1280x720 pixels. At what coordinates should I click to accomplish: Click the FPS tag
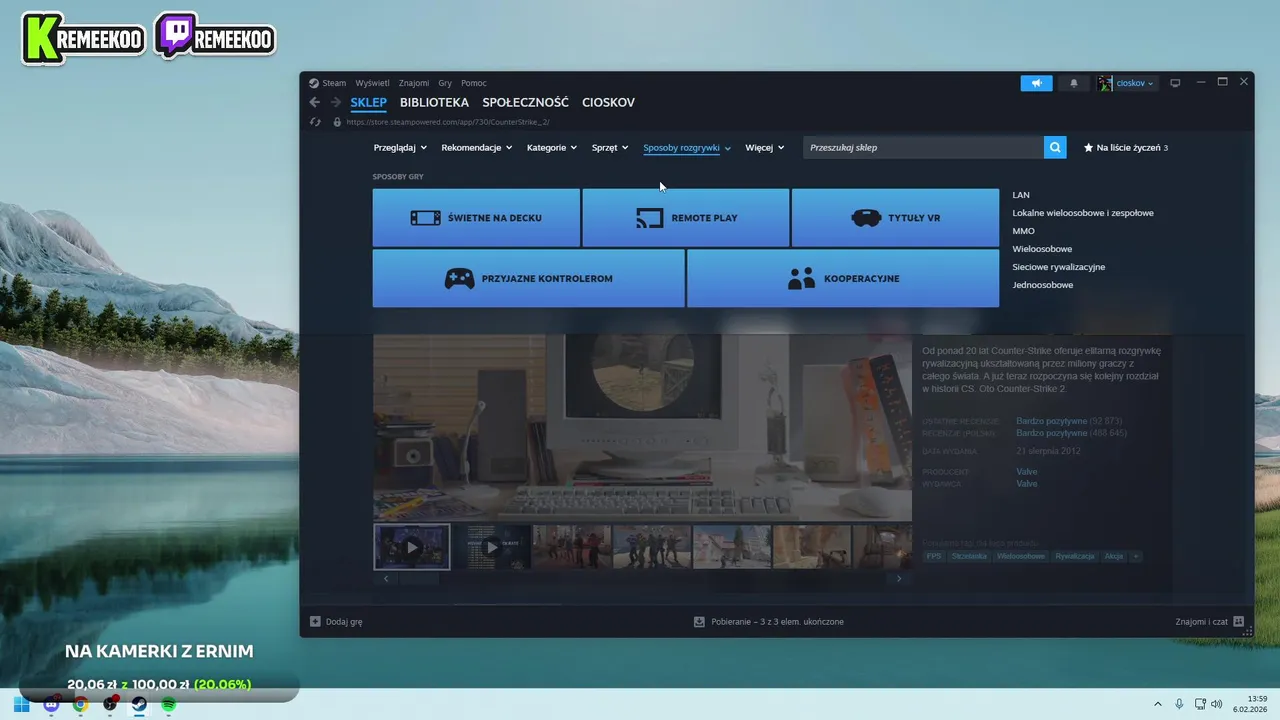click(x=934, y=556)
